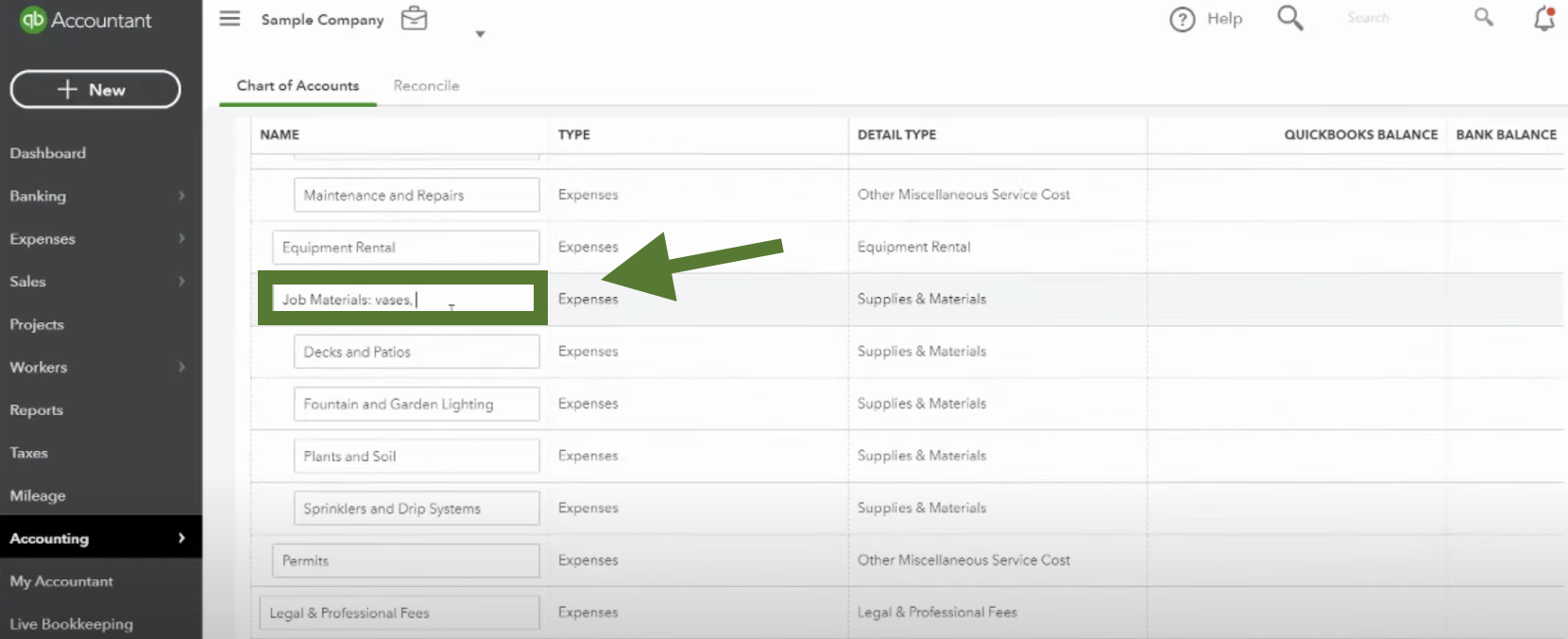Click the briefcase icon beside Sample Company

coord(414,19)
